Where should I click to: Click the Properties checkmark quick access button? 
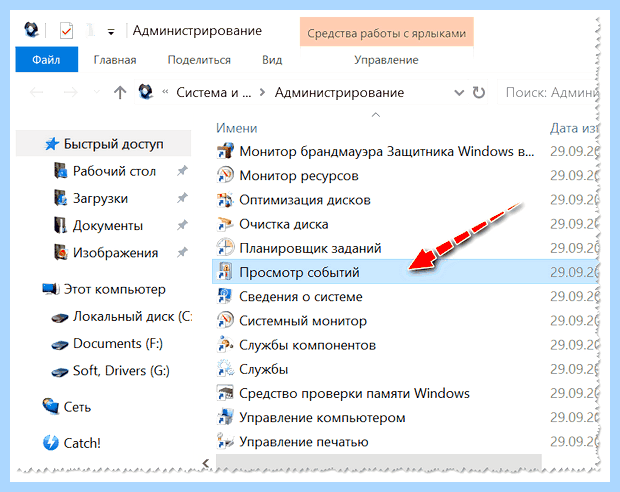pyautogui.click(x=66, y=31)
